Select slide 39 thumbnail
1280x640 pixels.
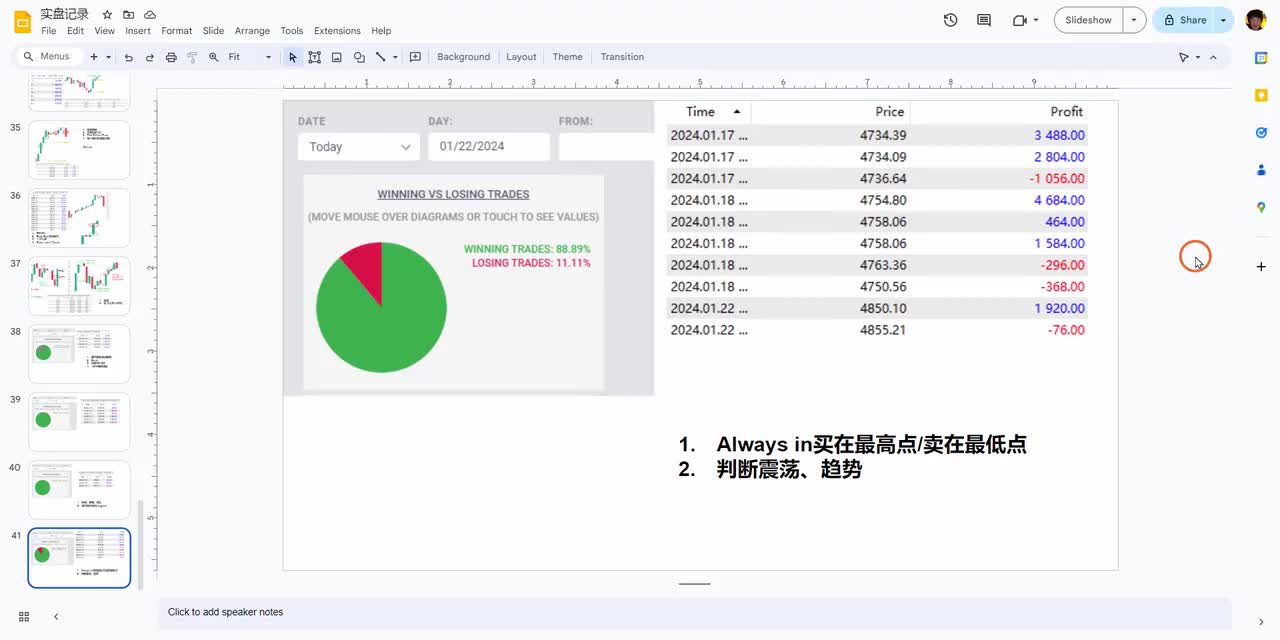[79, 422]
